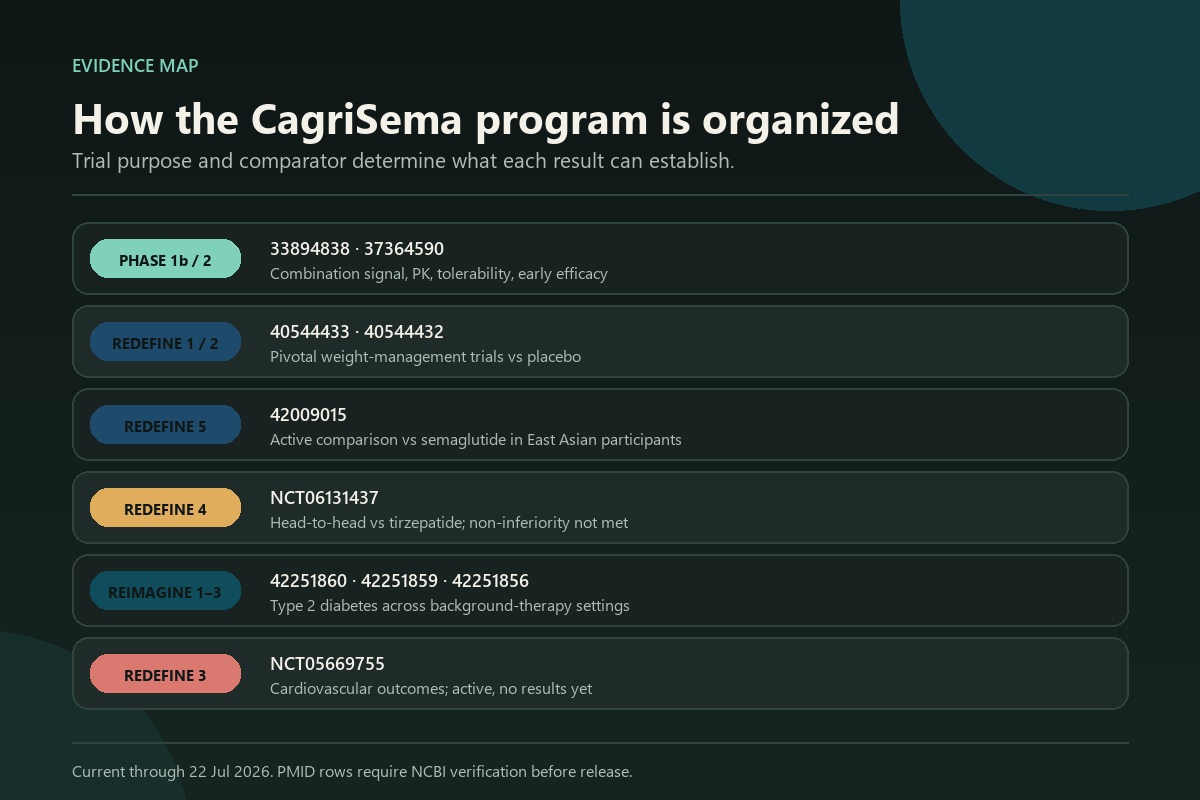This screenshot has height=800, width=1200.
Task: Click PMIDs 42251860 · 42251859 · 42251856
Action: [x=399, y=581]
